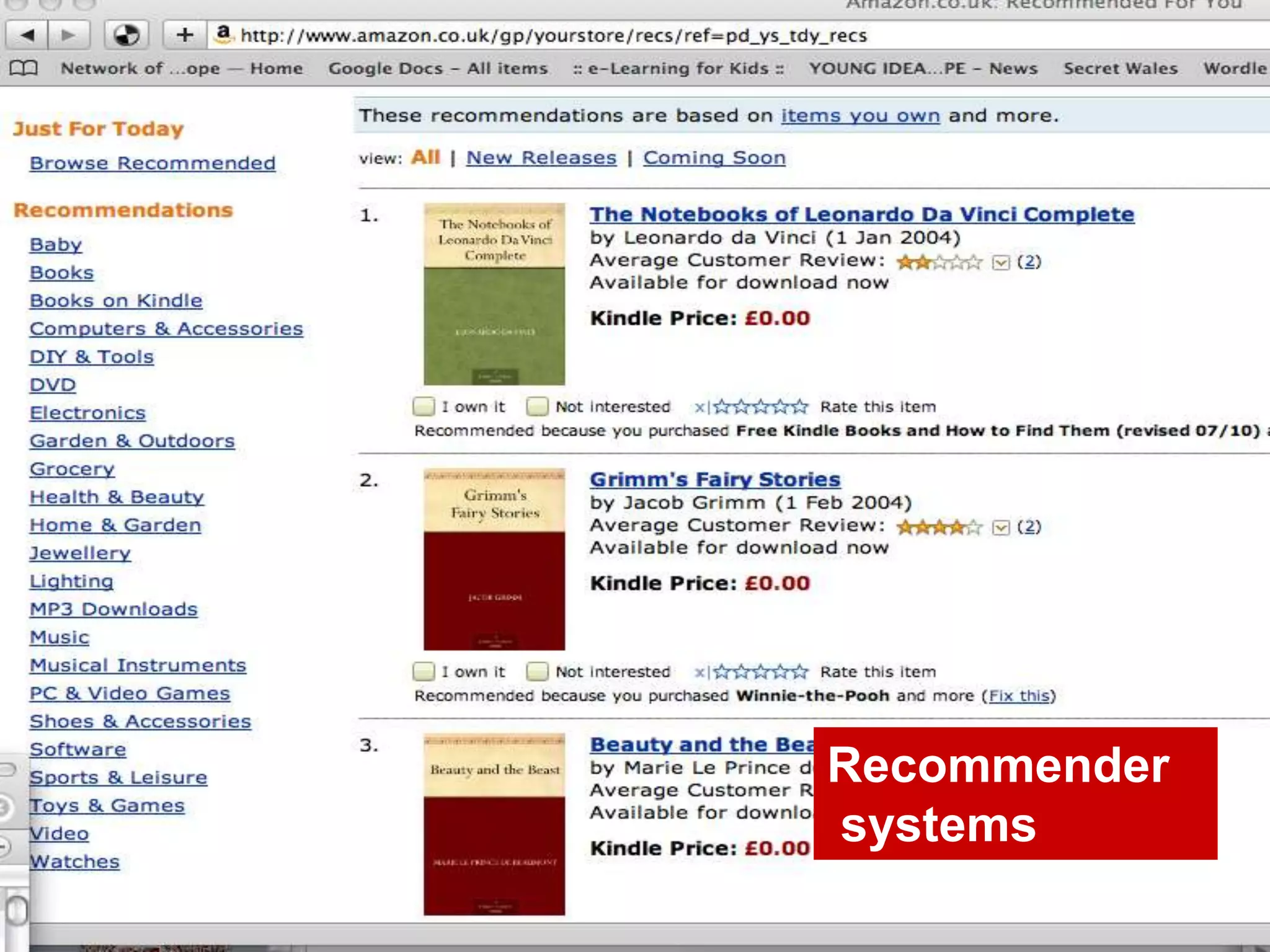The height and width of the screenshot is (952, 1270).
Task: Click the browser Forward arrow button
Action: click(x=69, y=35)
